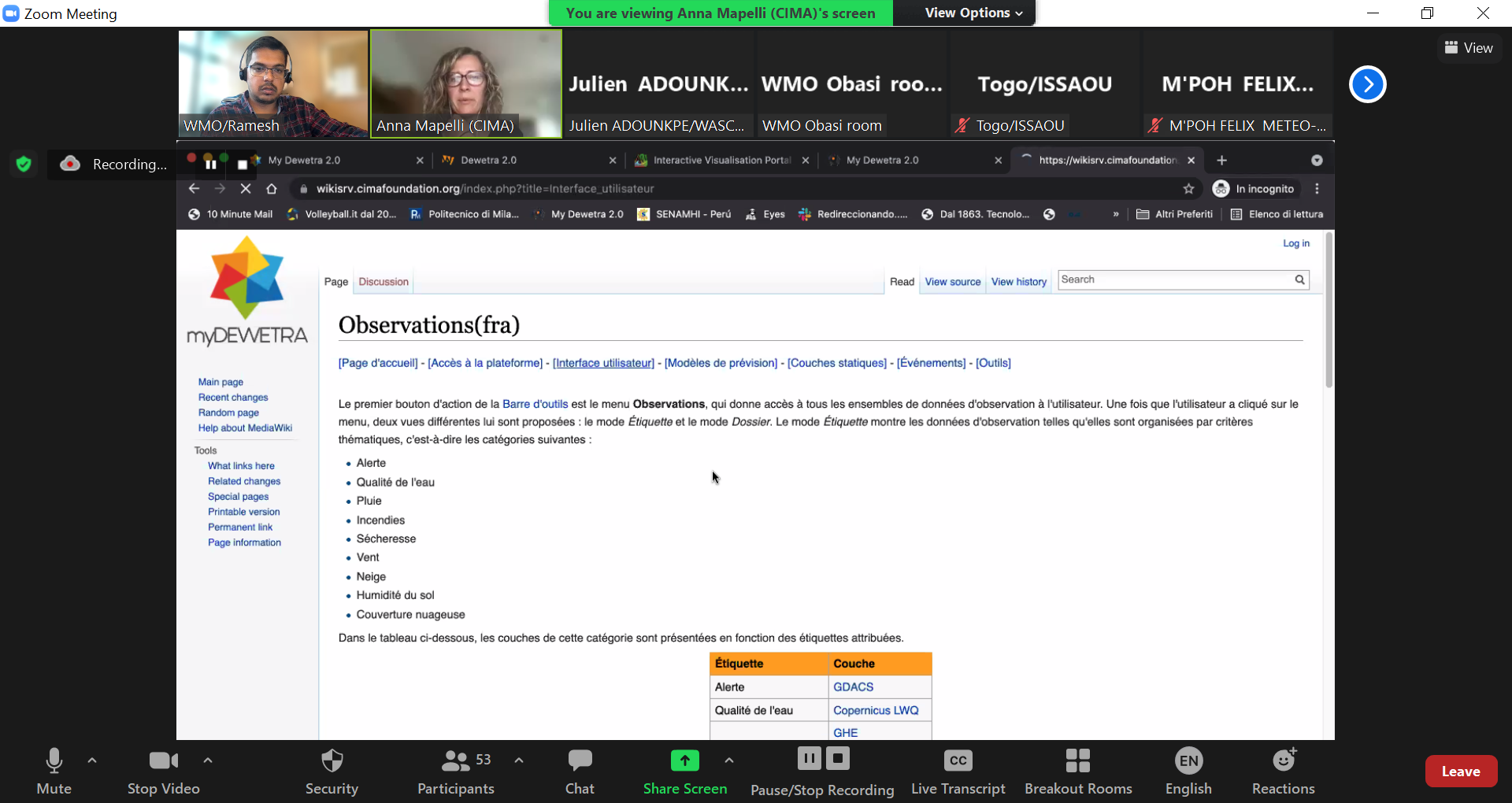This screenshot has width=1512, height=803.
Task: Click the wiki search magnifier icon
Action: pos(1299,279)
